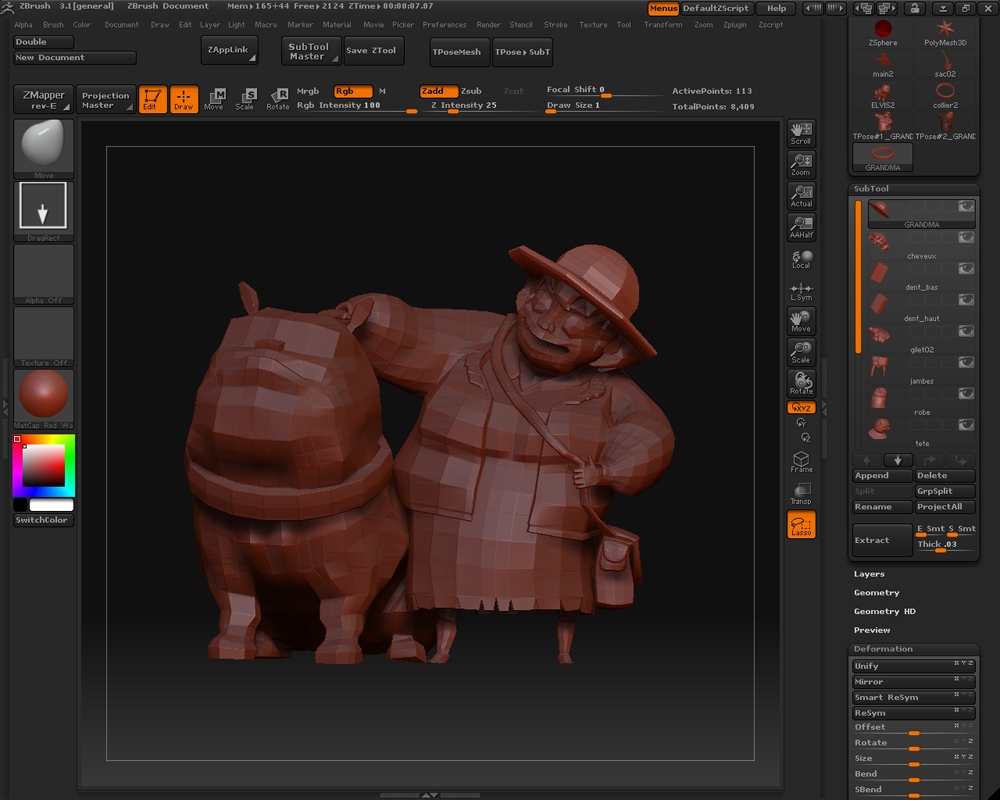Collapse the Deformation section
The width and height of the screenshot is (1000, 800).
point(883,649)
